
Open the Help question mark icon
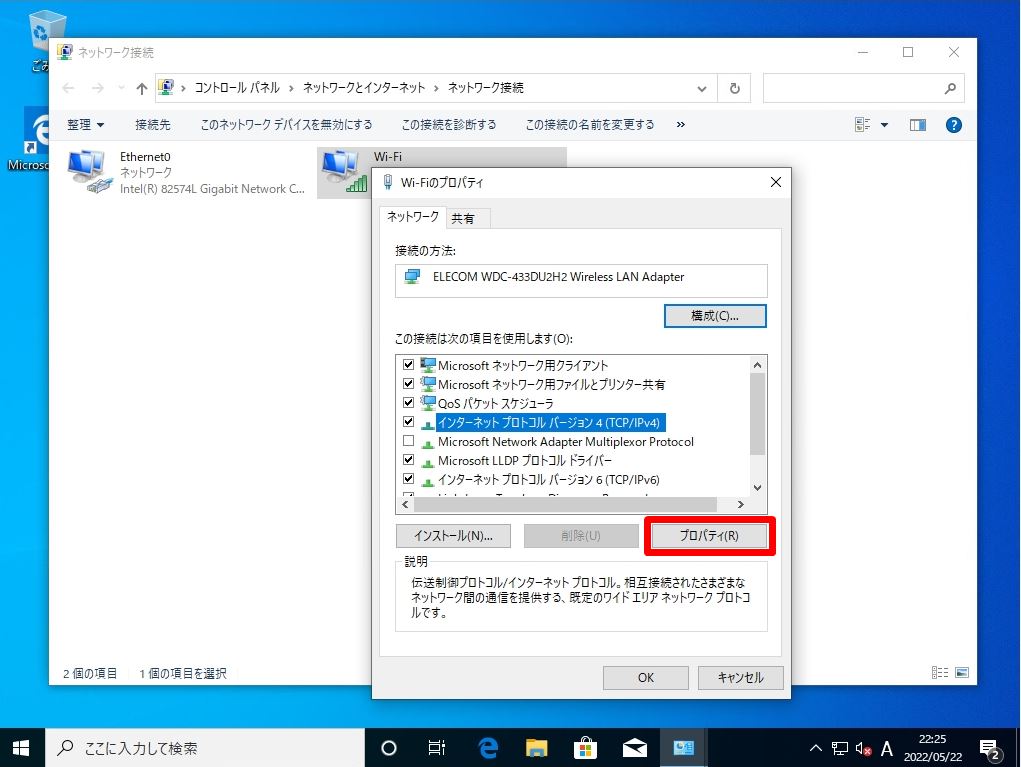953,125
